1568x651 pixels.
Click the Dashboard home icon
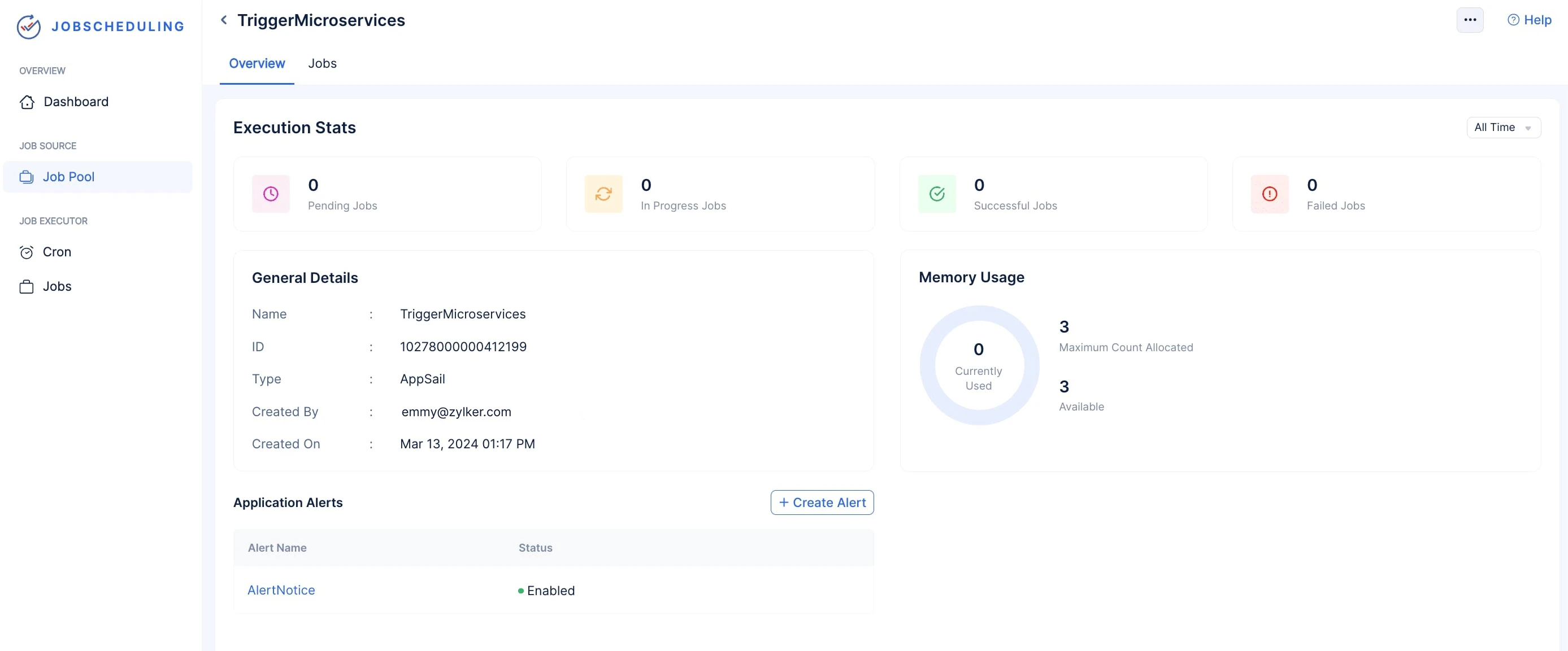coord(27,102)
